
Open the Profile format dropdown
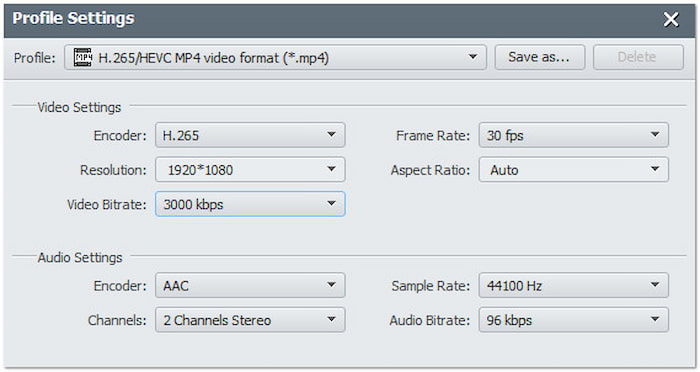coord(275,57)
